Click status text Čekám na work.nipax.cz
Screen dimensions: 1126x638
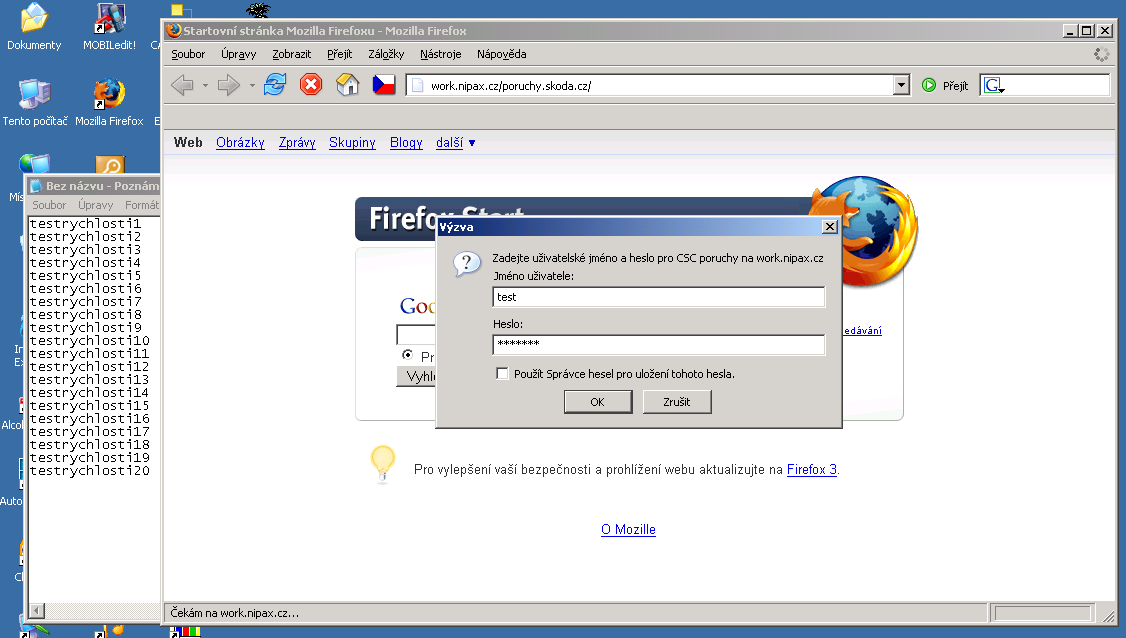pyautogui.click(x=234, y=613)
